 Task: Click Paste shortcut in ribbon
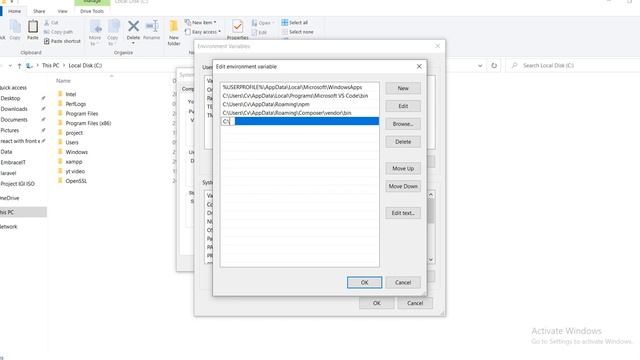point(62,41)
